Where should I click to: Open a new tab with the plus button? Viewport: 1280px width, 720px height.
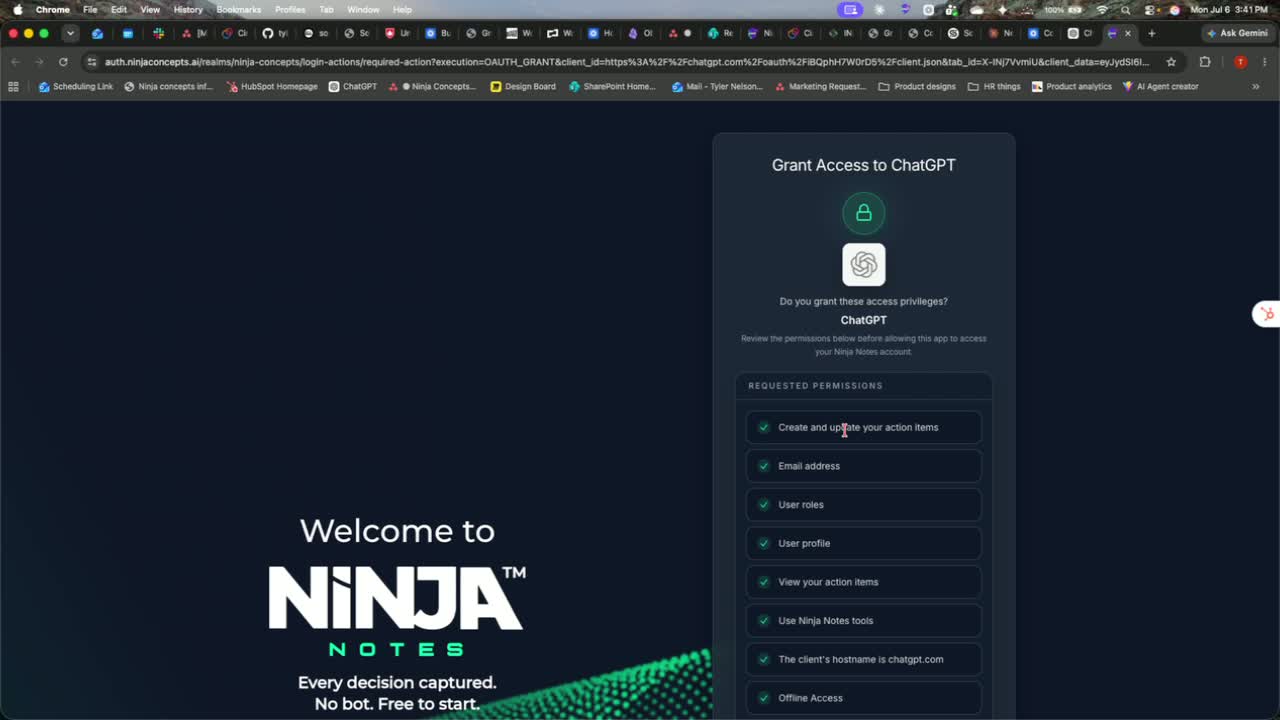point(1152,33)
